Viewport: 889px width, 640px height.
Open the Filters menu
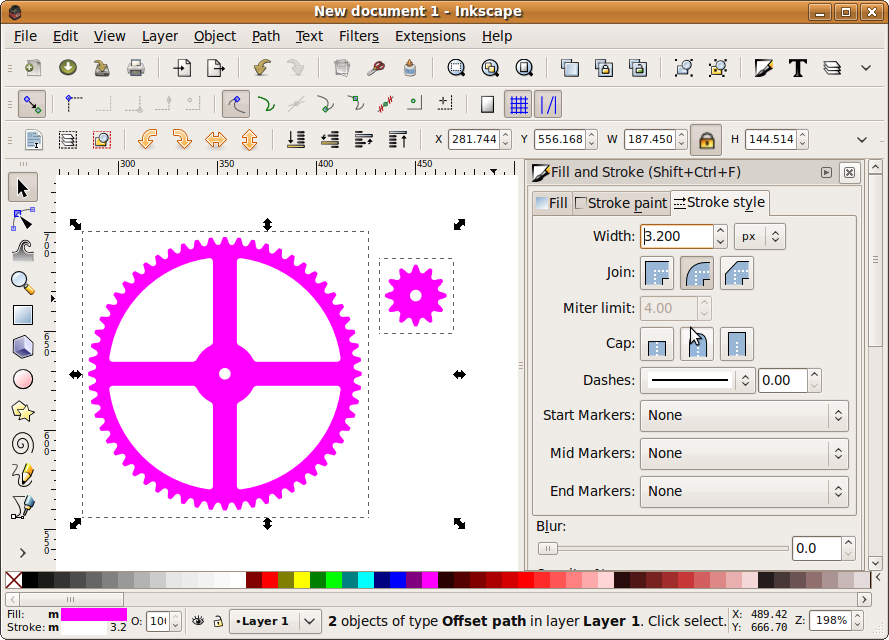click(x=358, y=36)
